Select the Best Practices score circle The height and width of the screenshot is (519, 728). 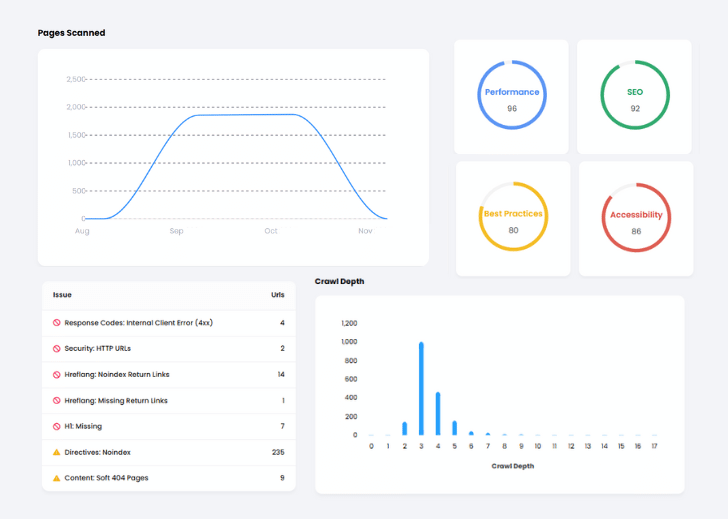(x=513, y=219)
